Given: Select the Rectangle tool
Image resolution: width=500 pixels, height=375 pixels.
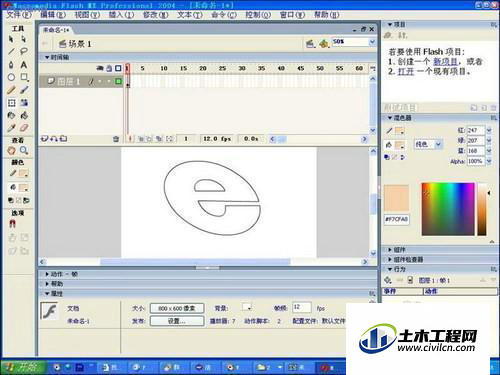Looking at the screenshot, I should pos(24,77).
